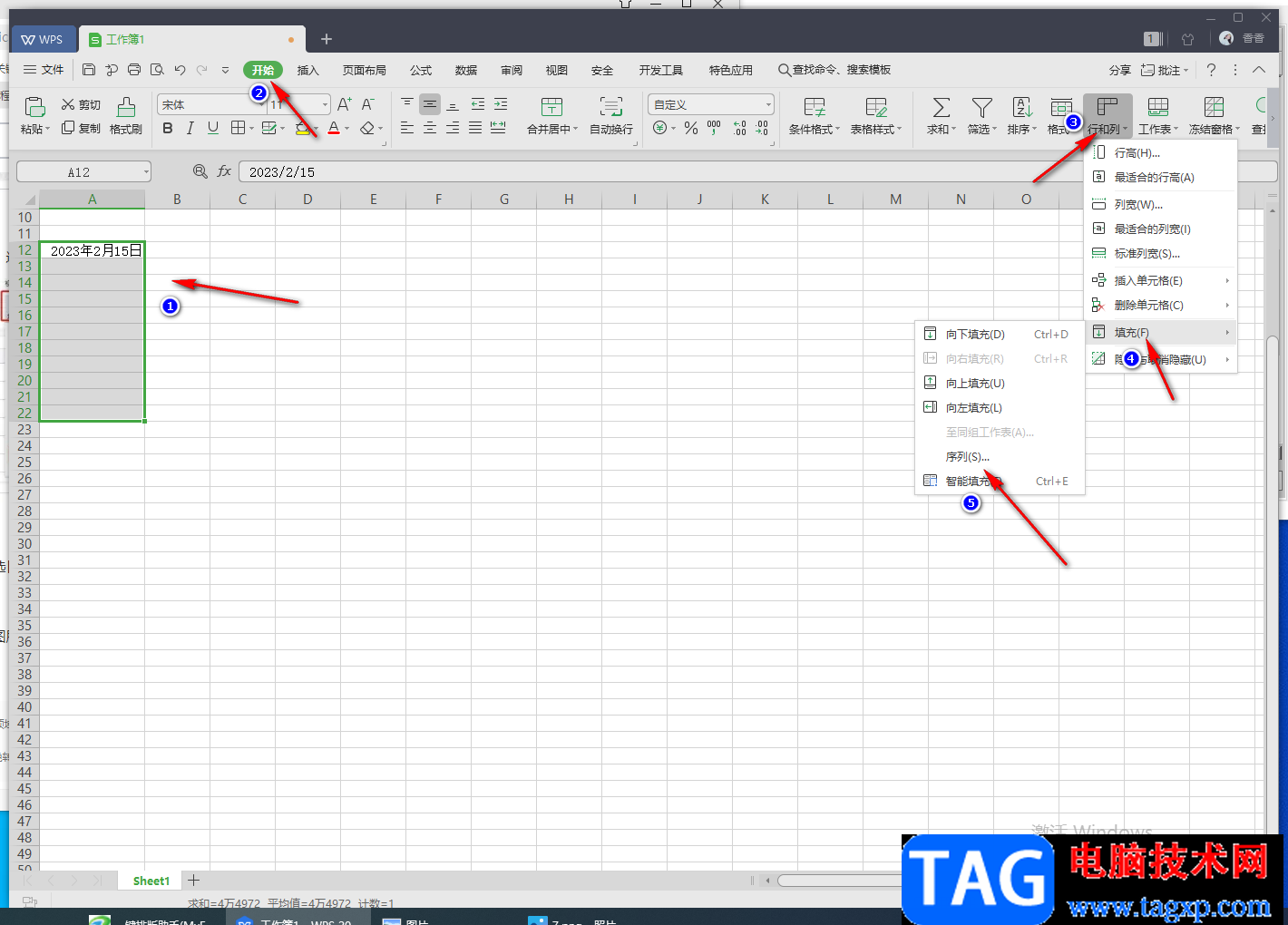1288x925 pixels.
Task: Click the fill color bucket swatch
Action: 303,129
